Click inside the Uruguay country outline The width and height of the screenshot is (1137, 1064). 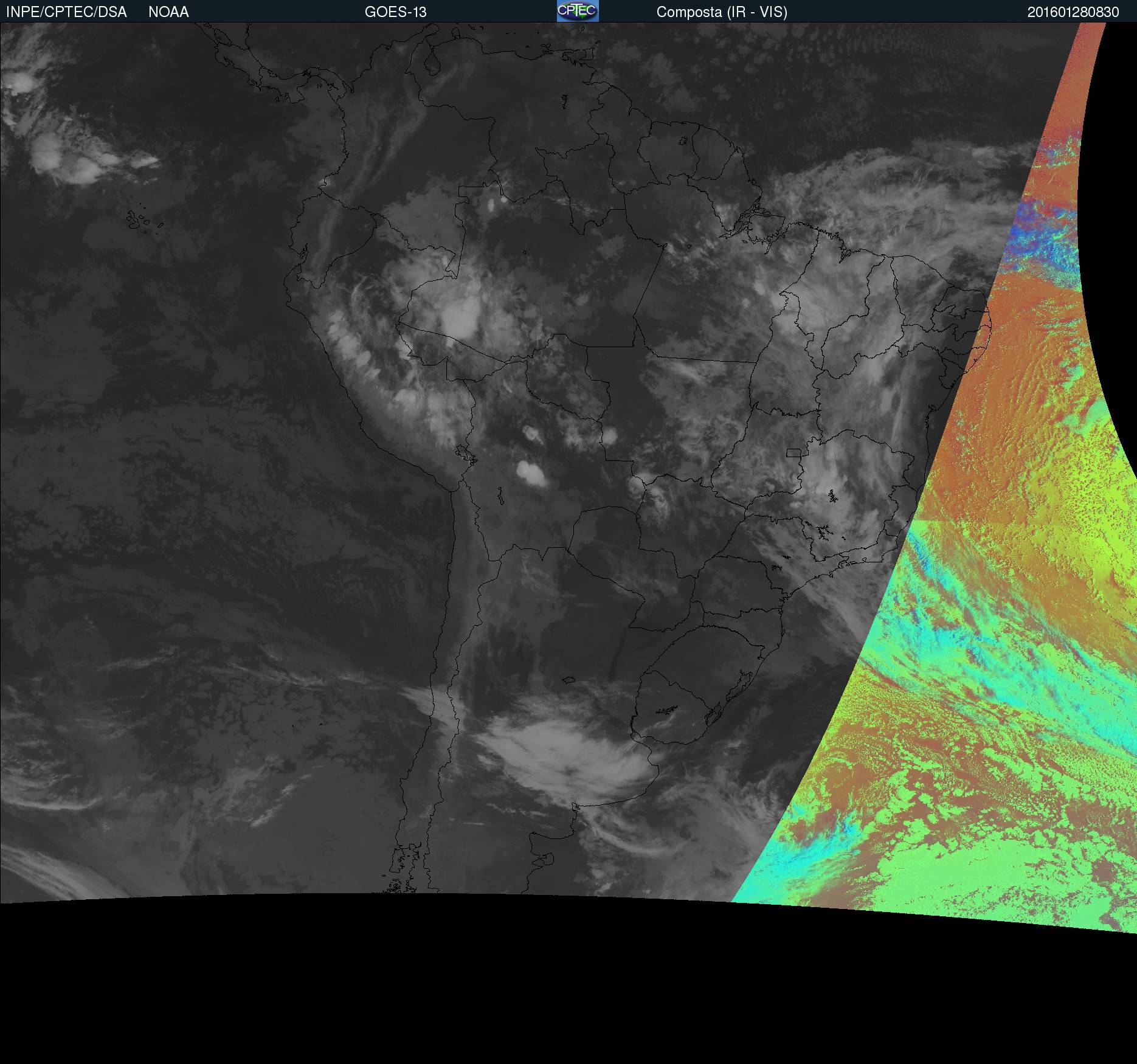[x=675, y=708]
